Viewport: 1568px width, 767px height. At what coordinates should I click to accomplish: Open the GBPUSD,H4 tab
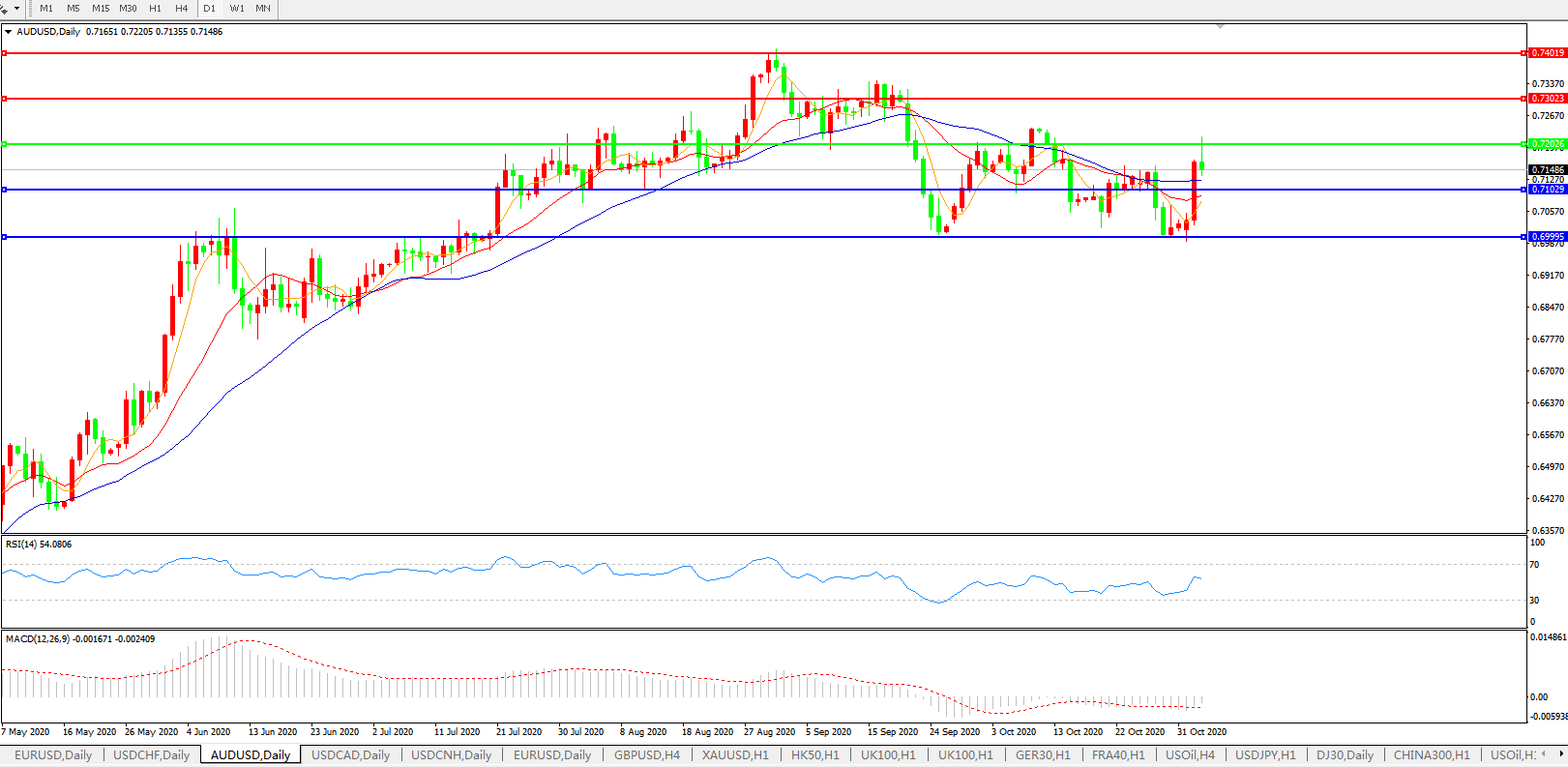click(x=646, y=755)
